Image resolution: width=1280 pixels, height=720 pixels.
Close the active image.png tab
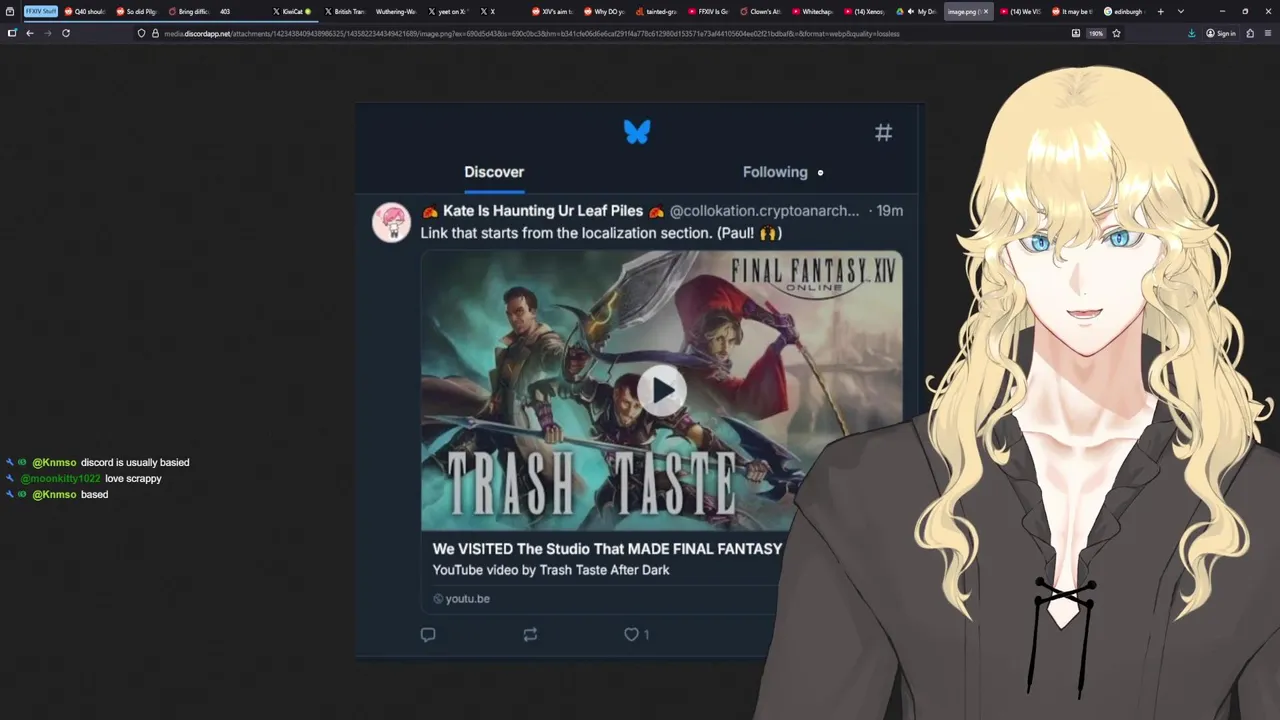[985, 11]
